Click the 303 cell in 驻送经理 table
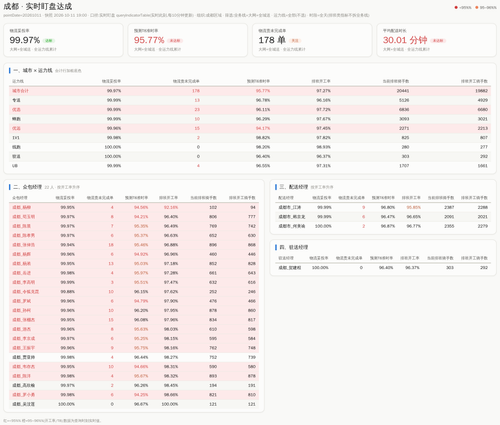 pyautogui.click(x=450, y=268)
